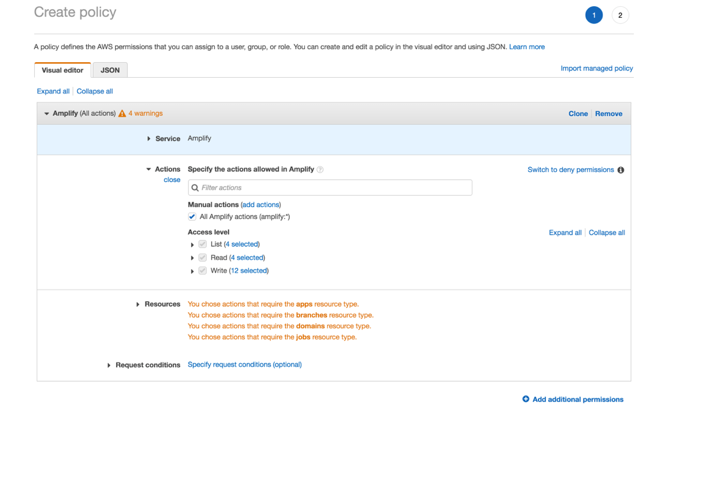Go to step 1 indicator
This screenshot has width=706, height=485.
(594, 15)
